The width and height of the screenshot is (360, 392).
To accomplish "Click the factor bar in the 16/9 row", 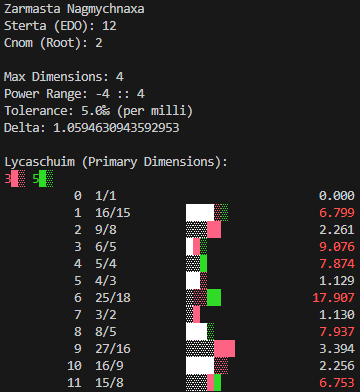I will pyautogui.click(x=207, y=366).
